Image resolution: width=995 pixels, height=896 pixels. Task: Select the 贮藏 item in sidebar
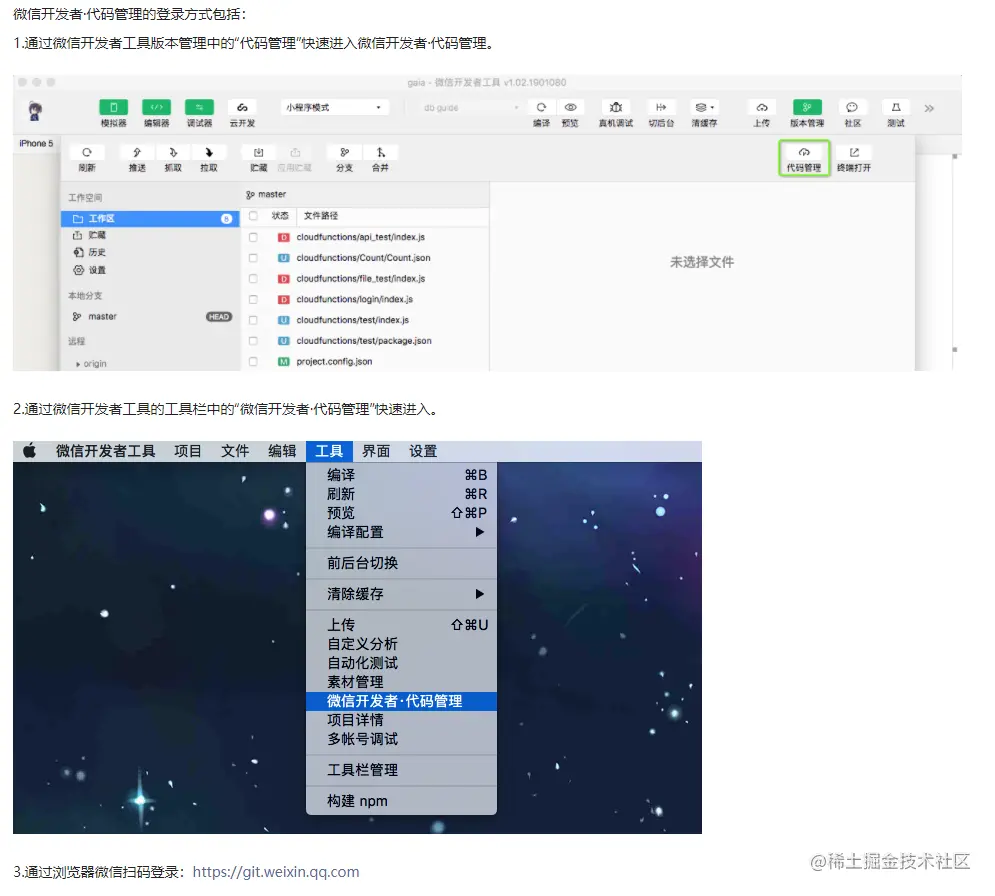[x=97, y=235]
